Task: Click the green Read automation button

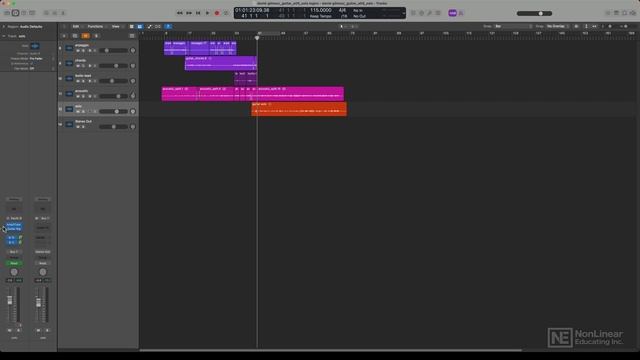Action: (14, 263)
